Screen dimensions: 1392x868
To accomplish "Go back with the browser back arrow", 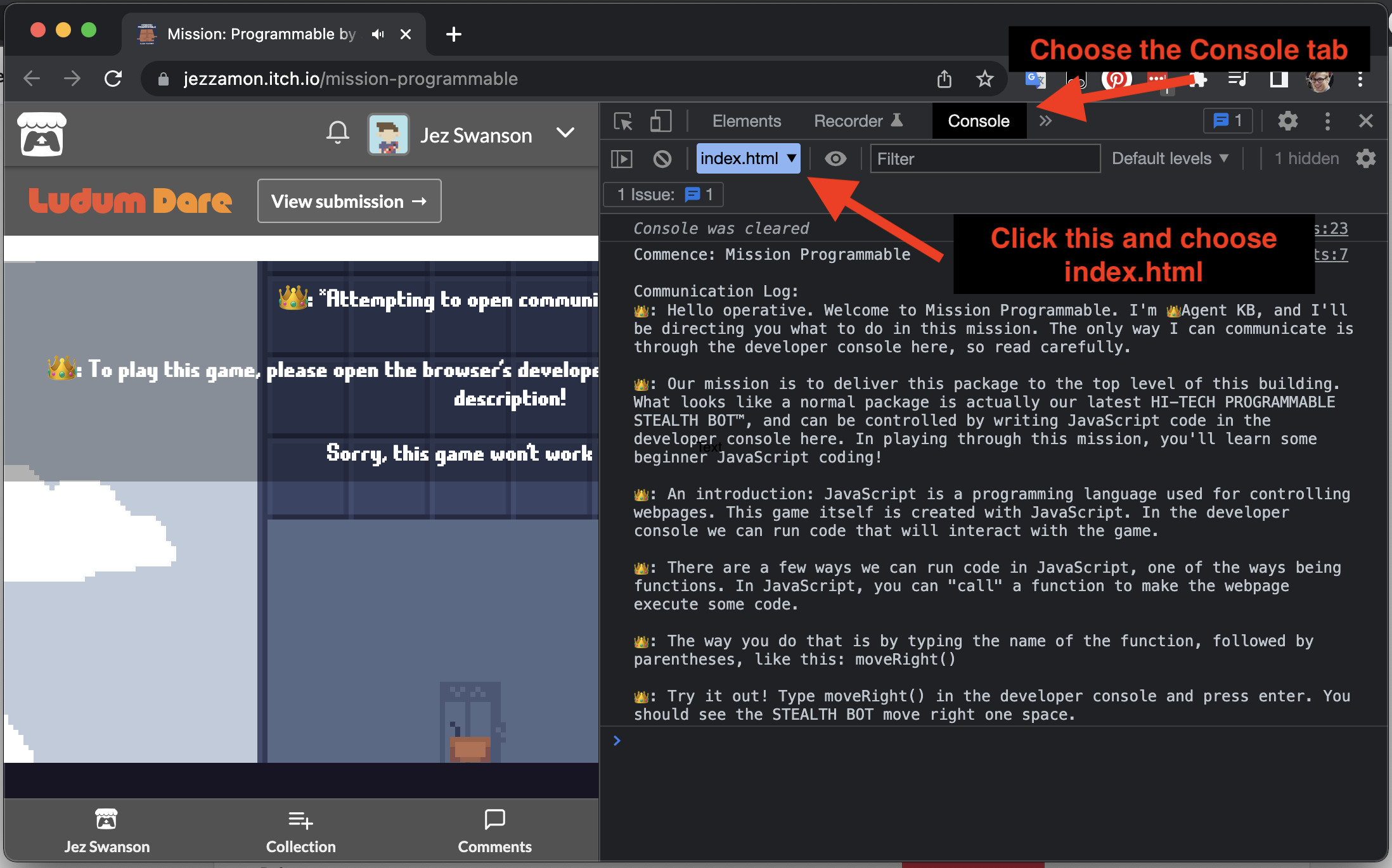I will point(32,79).
